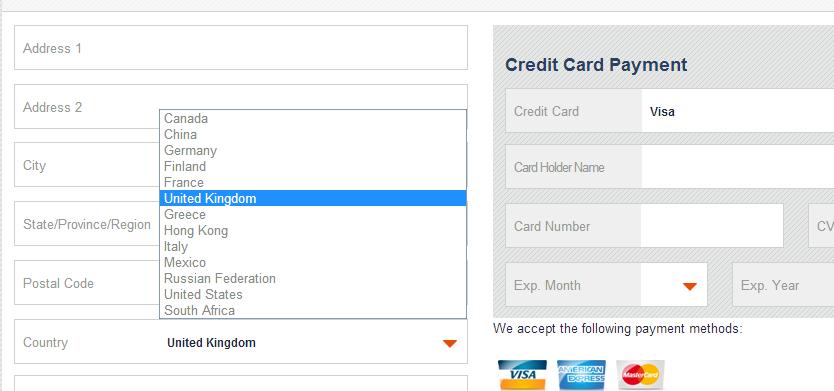Click the Card Holder Name field
The height and width of the screenshot is (391, 834).
tap(738, 167)
